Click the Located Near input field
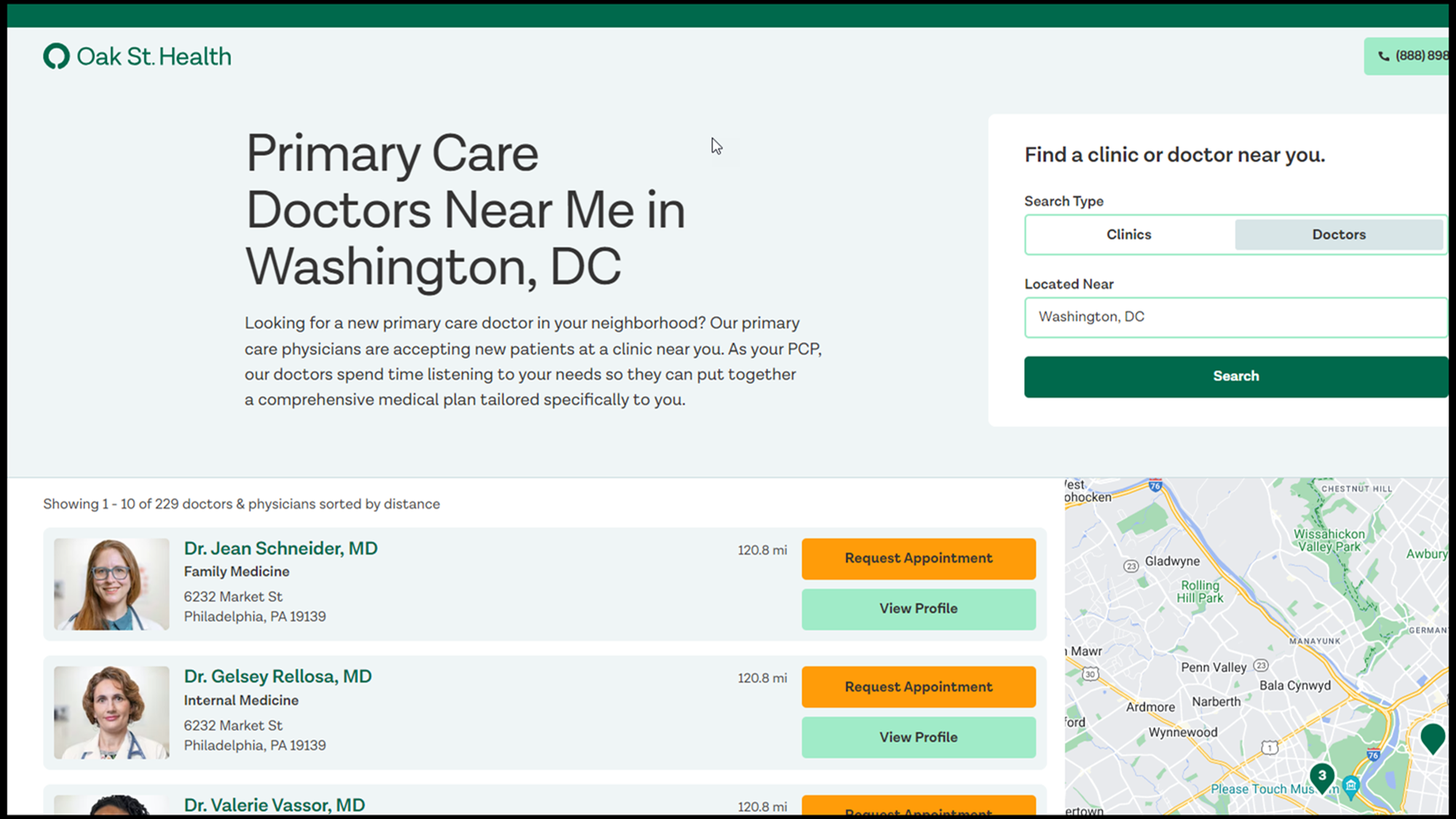Image resolution: width=1456 pixels, height=819 pixels. coord(1235,317)
